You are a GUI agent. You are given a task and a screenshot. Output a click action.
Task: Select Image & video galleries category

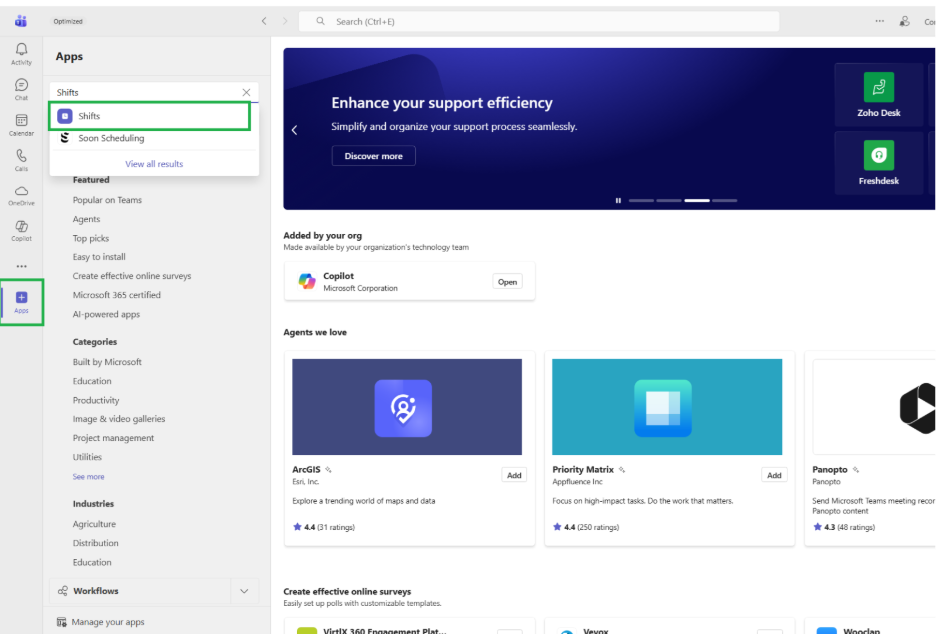pyautogui.click(x=119, y=419)
